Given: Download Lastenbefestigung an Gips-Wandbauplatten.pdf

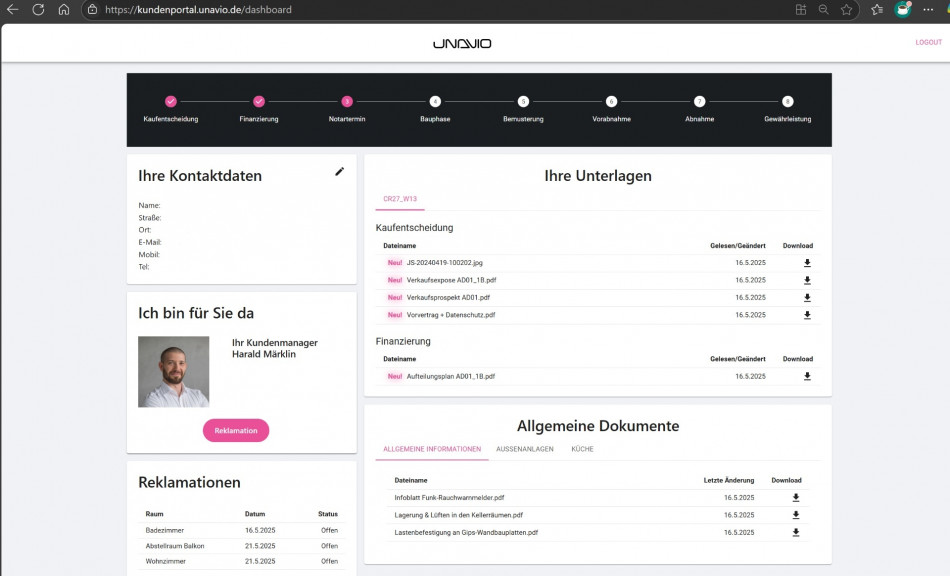Looking at the screenshot, I should [x=795, y=533].
